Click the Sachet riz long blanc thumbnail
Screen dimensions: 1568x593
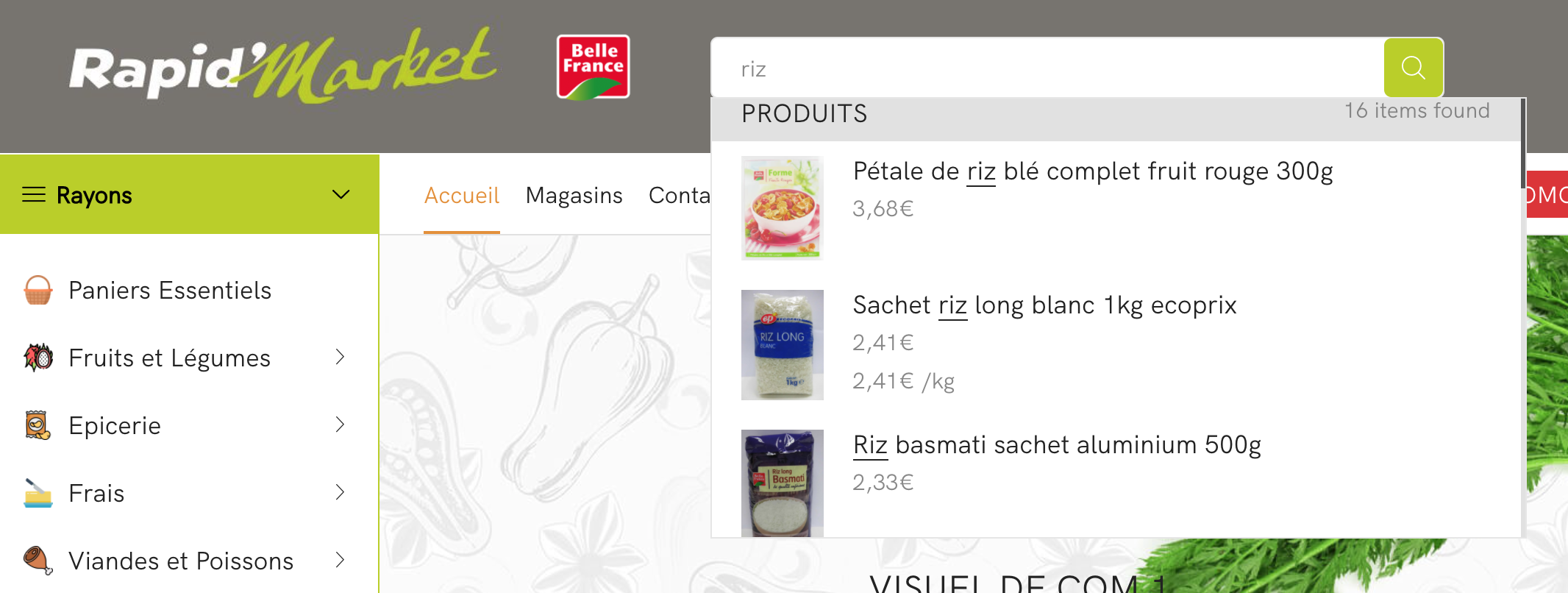[x=783, y=345]
